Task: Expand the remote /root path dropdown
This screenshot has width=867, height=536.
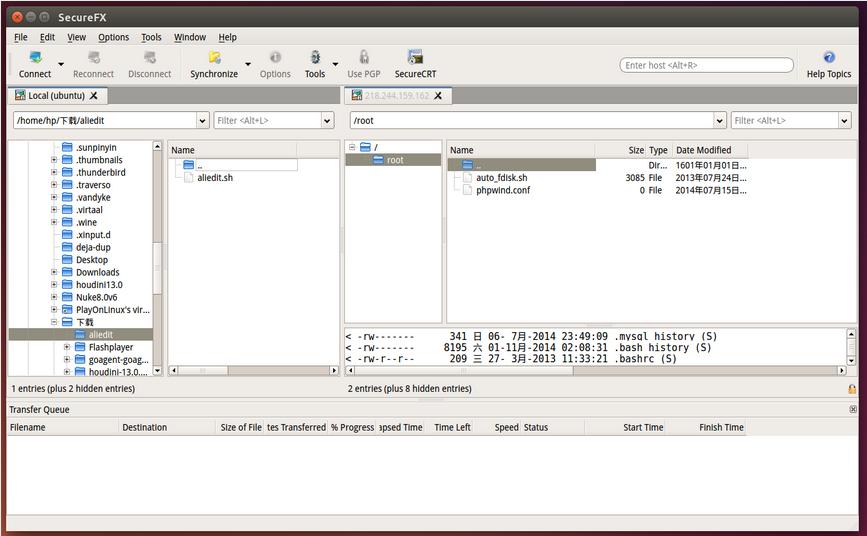Action: coord(720,120)
